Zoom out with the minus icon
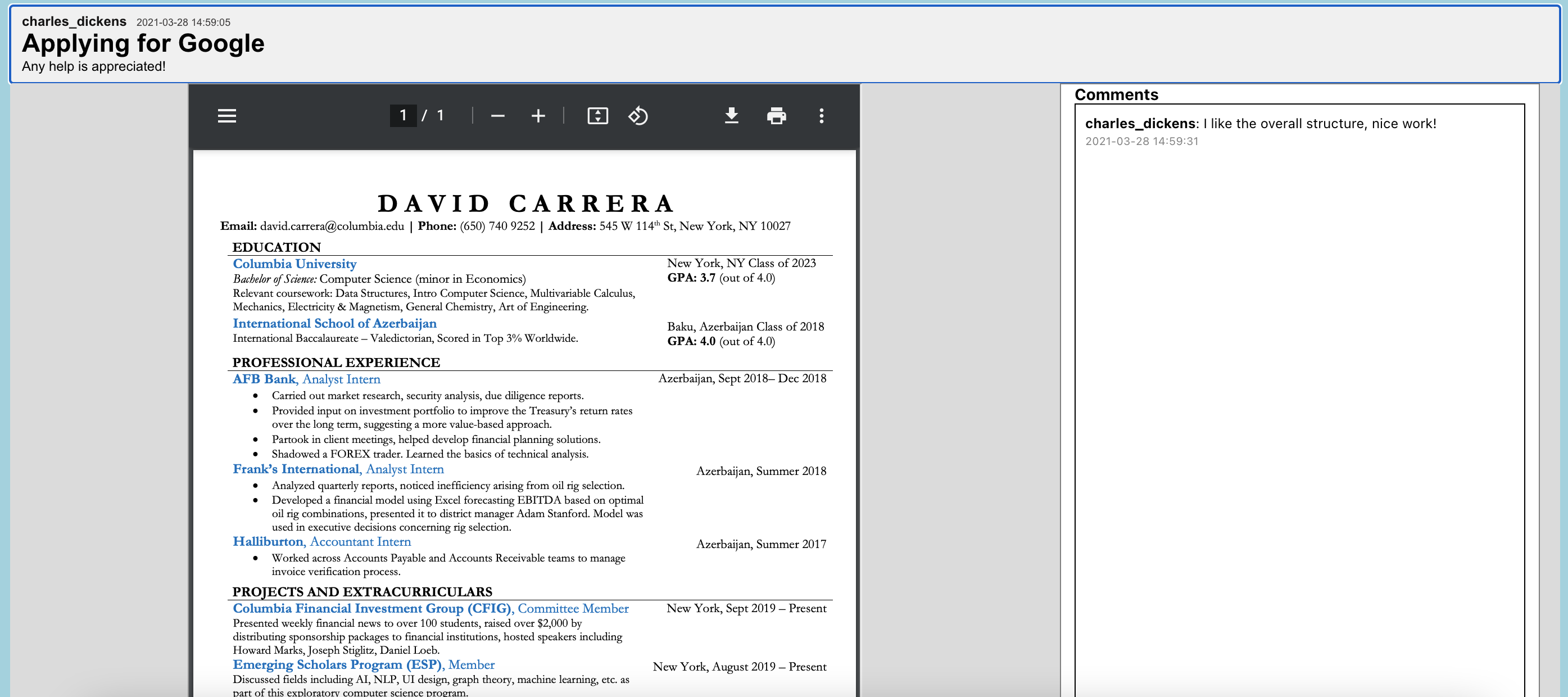This screenshot has height=697, width=1568. tap(497, 116)
